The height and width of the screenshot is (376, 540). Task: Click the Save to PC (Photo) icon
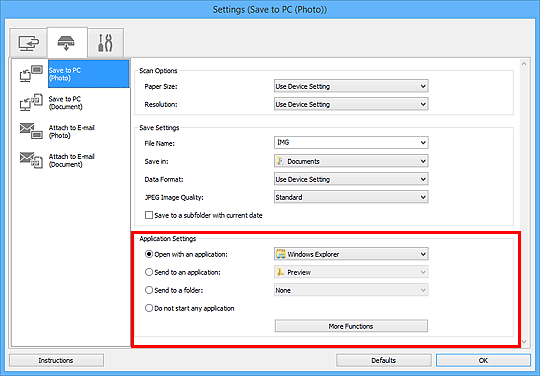pyautogui.click(x=31, y=73)
